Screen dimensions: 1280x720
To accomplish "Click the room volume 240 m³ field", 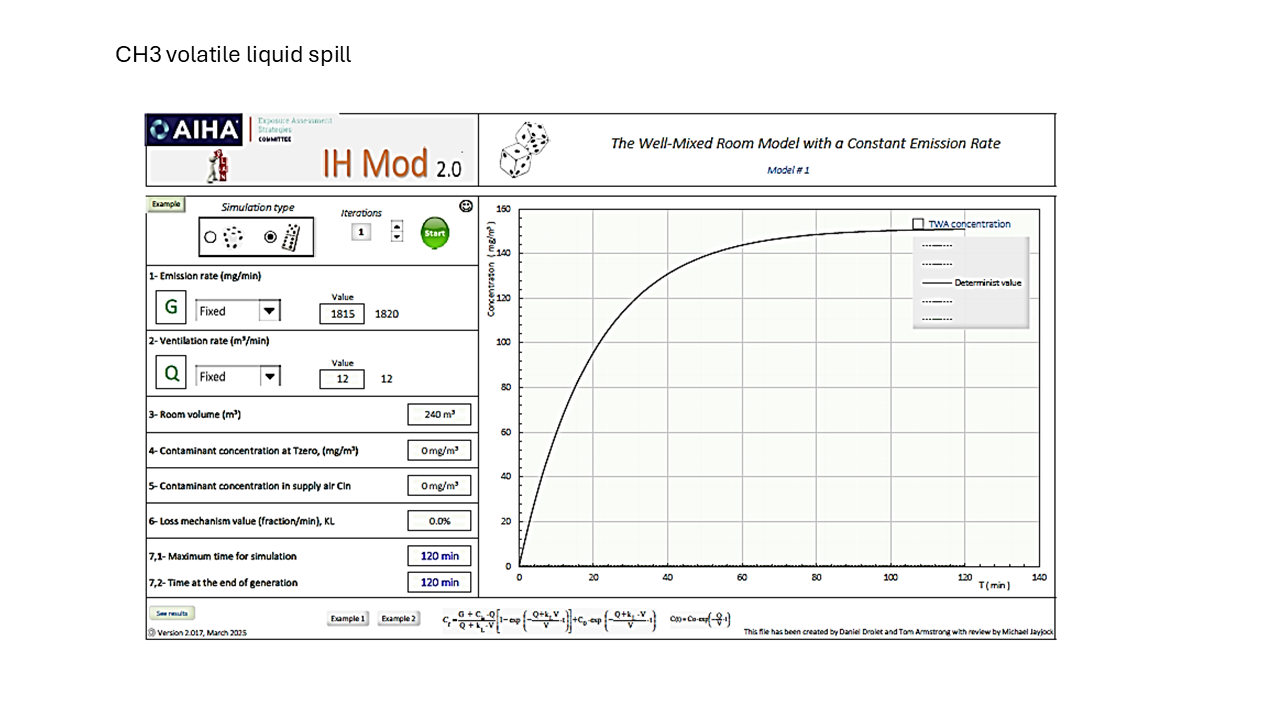I will point(439,414).
